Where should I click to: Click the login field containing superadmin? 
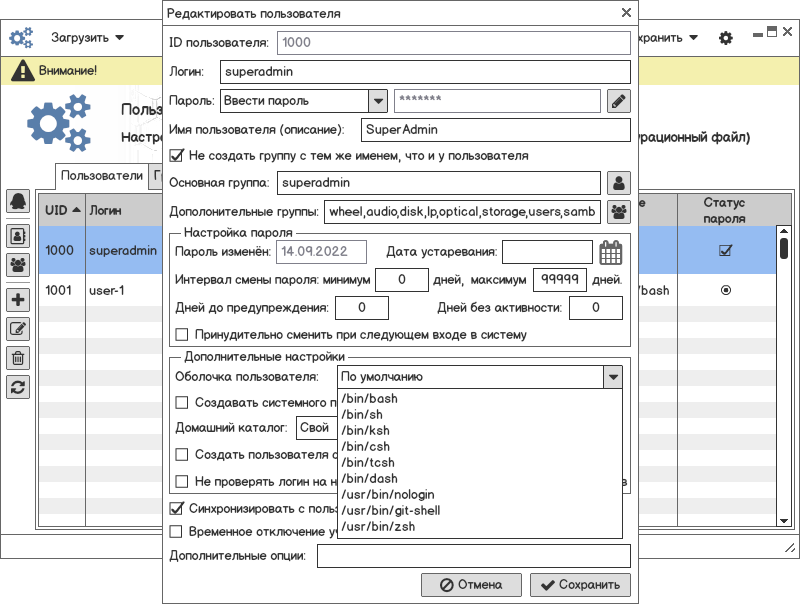(425, 72)
